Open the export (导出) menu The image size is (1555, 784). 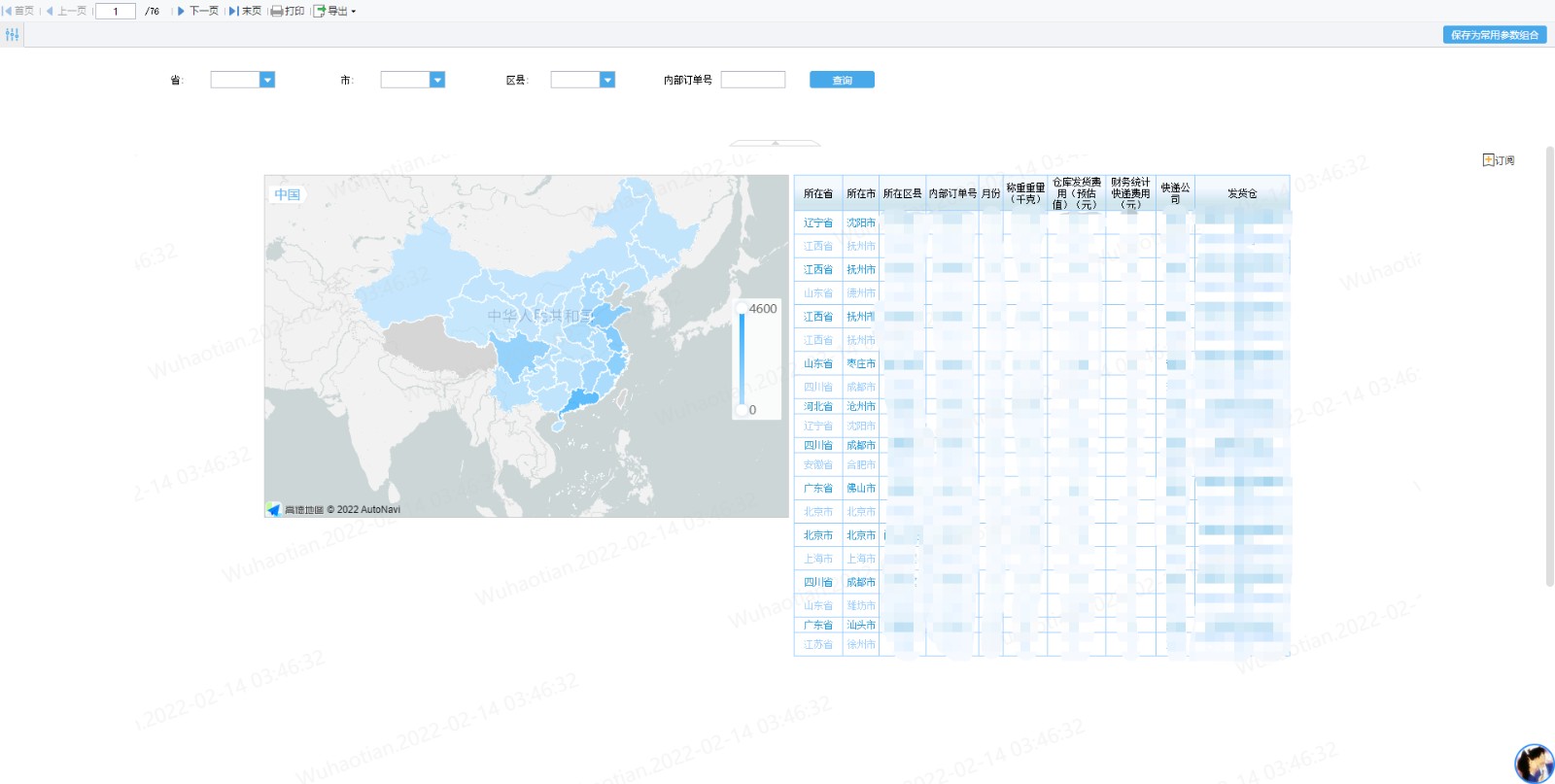pyautogui.click(x=335, y=11)
